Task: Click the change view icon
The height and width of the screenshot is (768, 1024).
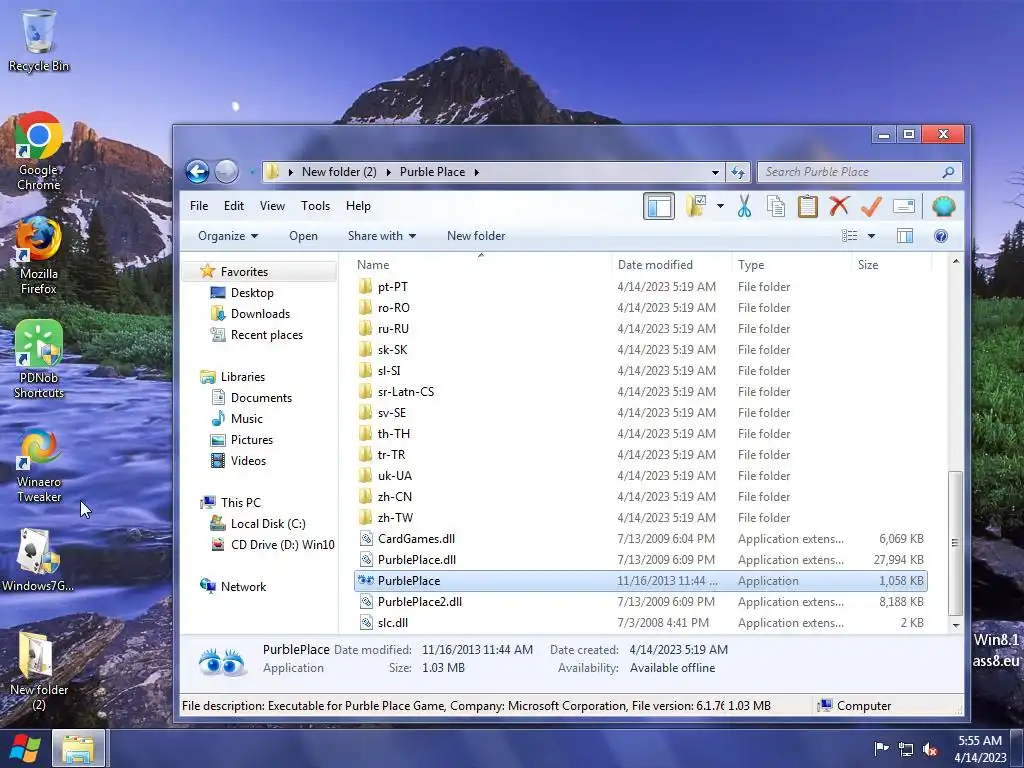Action: 850,236
